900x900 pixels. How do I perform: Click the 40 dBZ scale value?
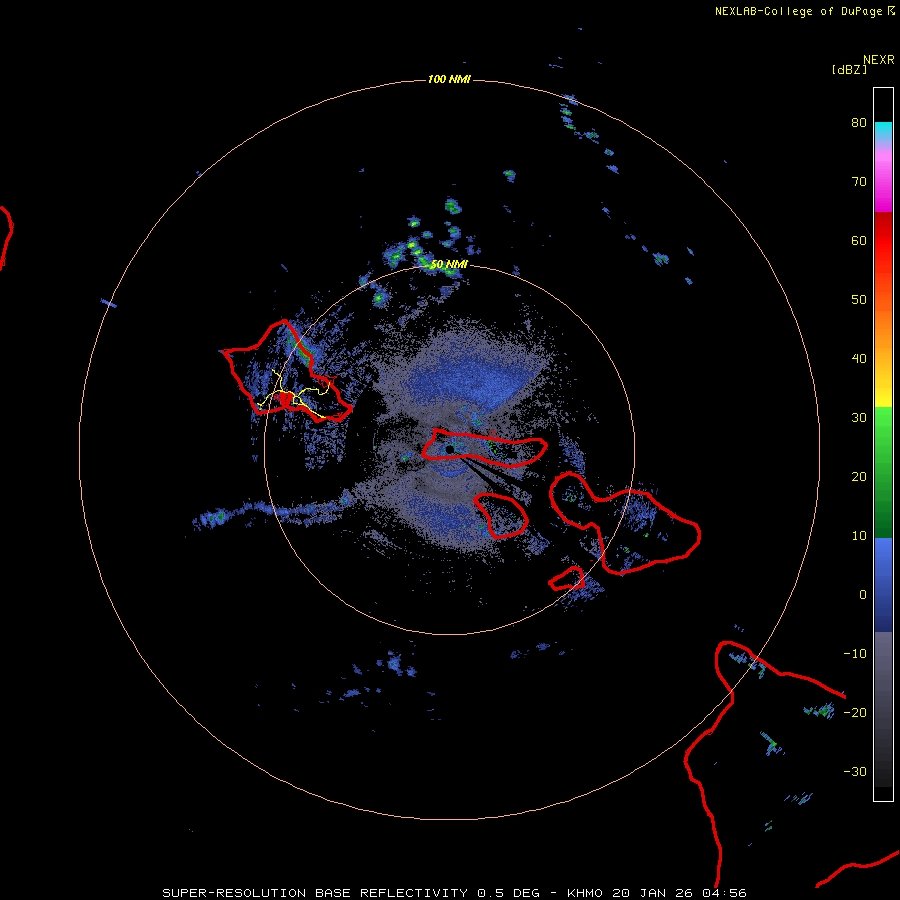pos(859,359)
